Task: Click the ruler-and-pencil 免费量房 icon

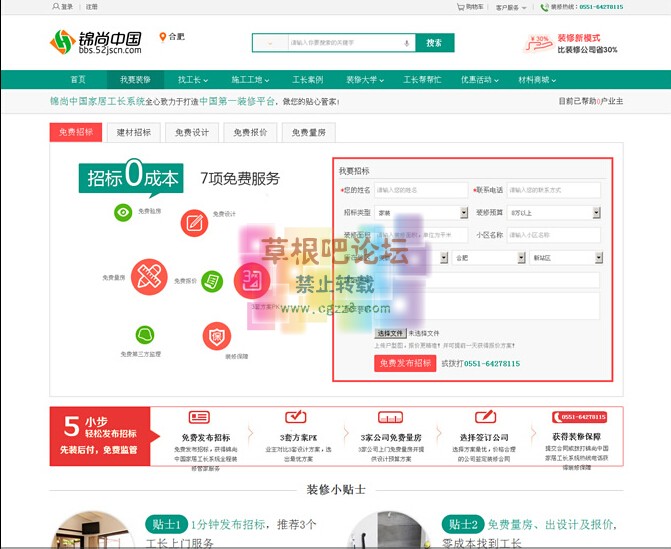Action: click(x=149, y=277)
